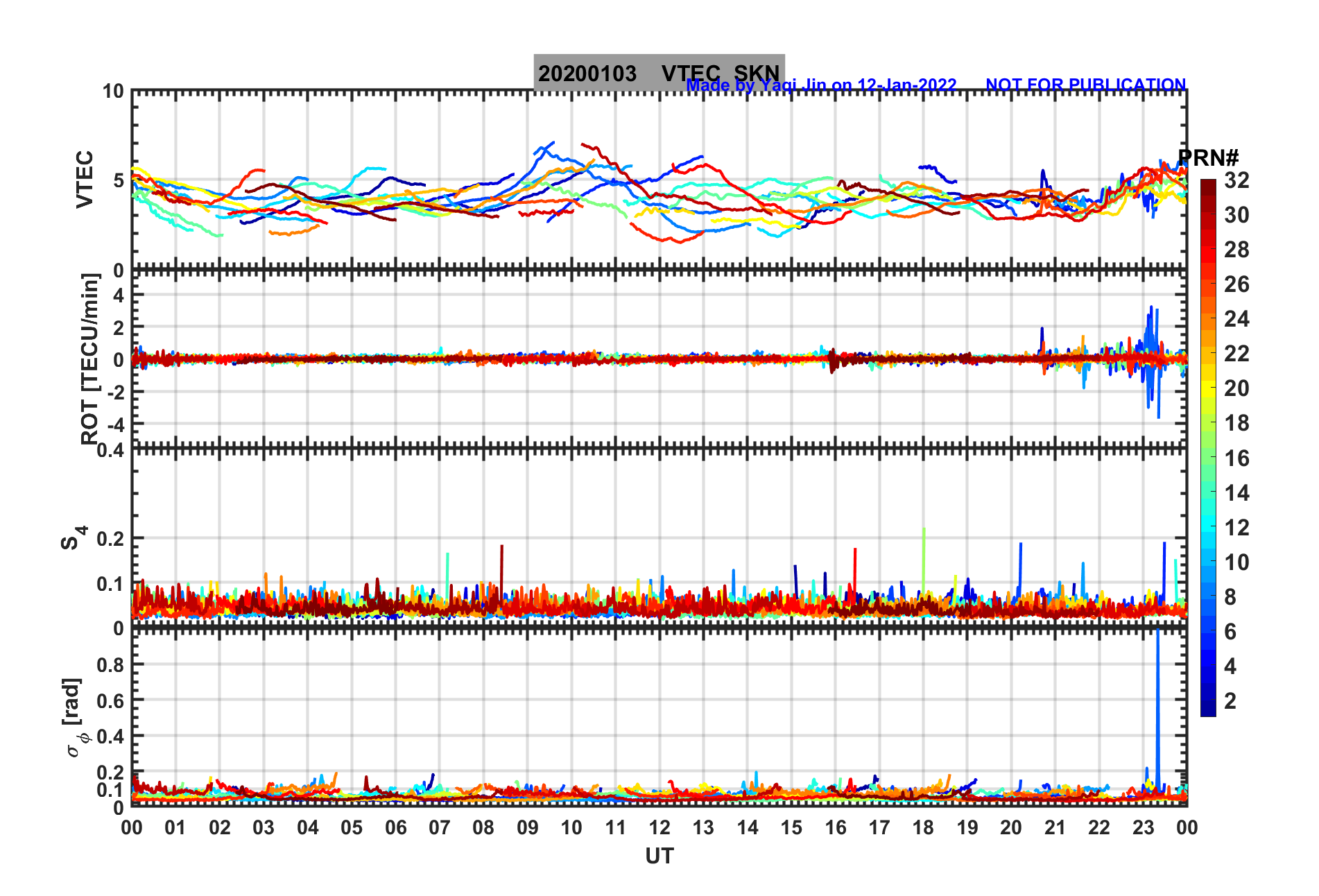This screenshot has height=896, width=1319.
Task: Click the "NOT FOR PUBLICATION" notice
Action: (x=1086, y=85)
